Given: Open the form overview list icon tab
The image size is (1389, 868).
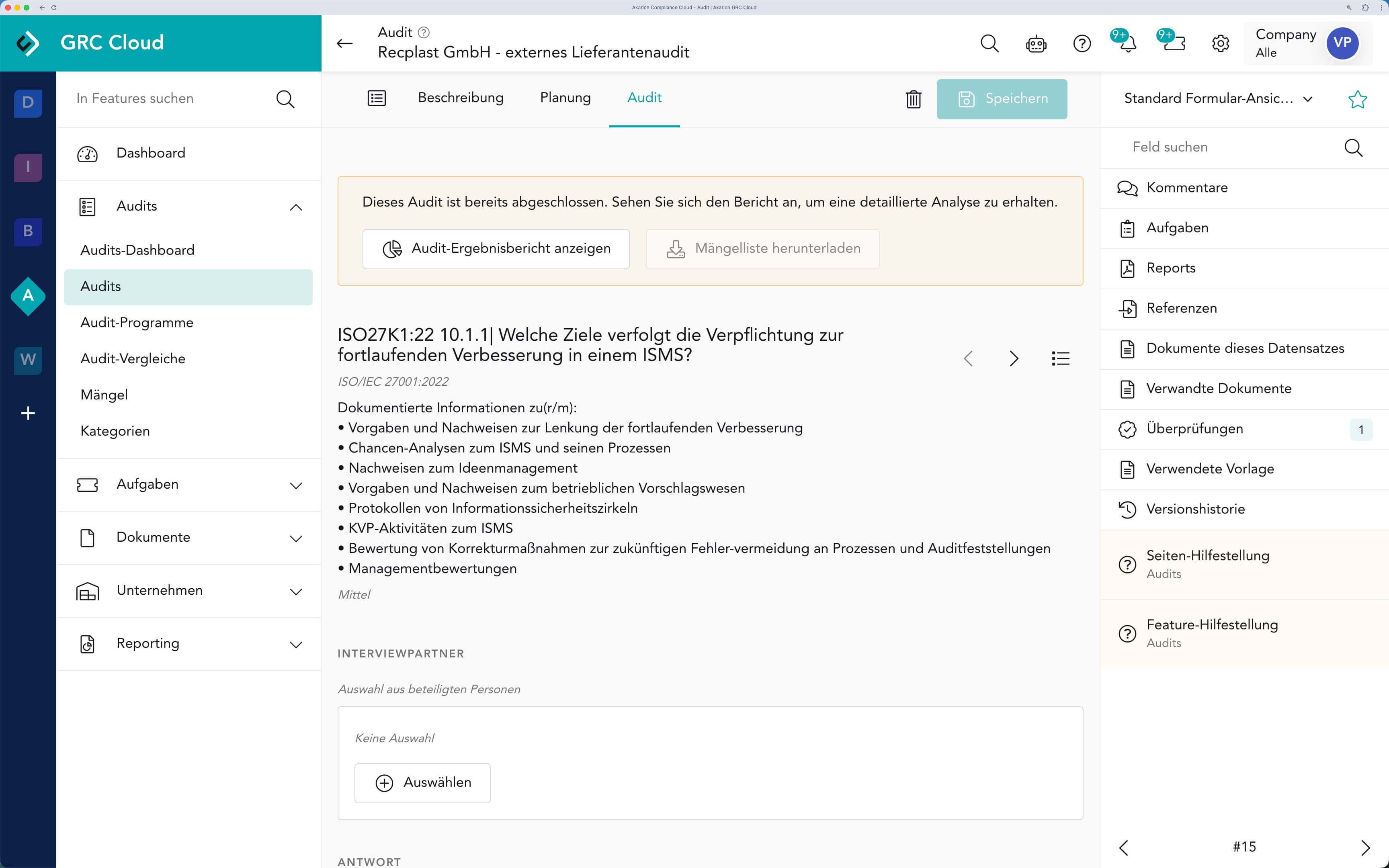Looking at the screenshot, I should [x=377, y=98].
